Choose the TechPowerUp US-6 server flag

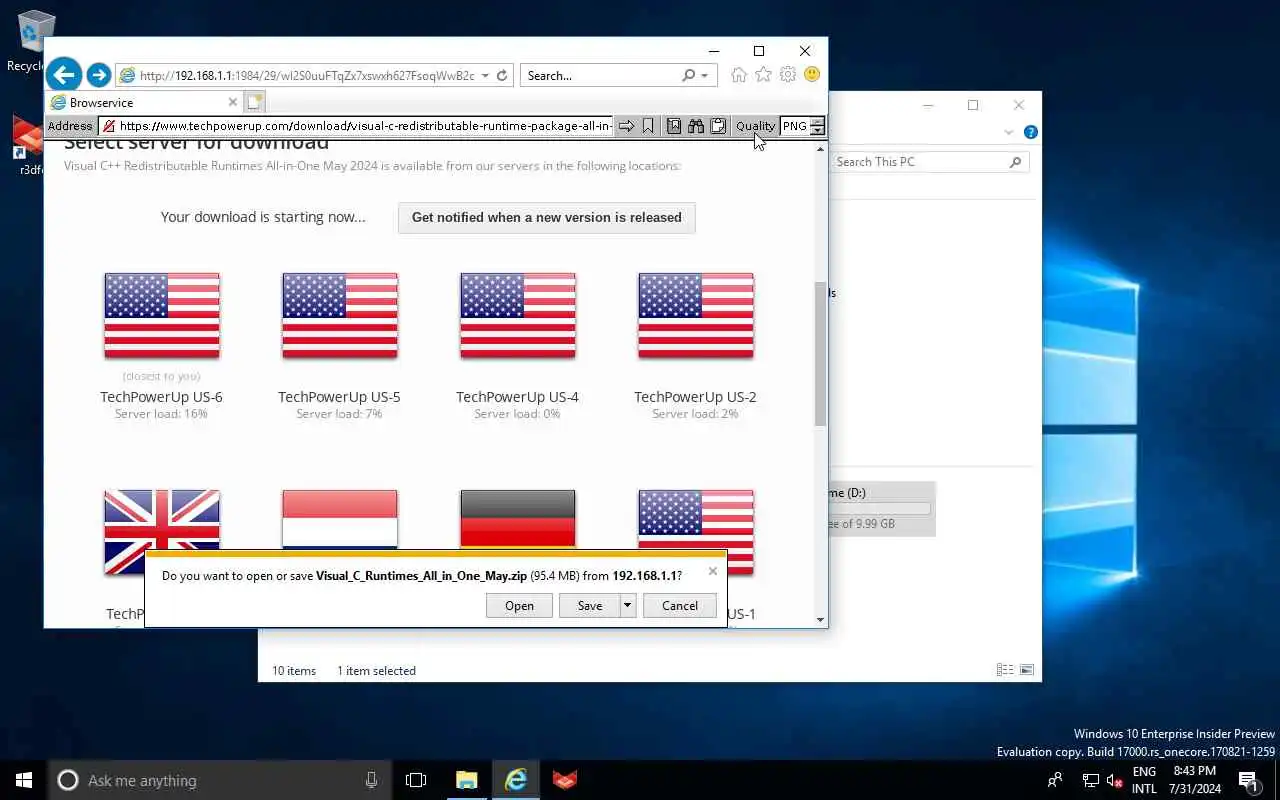click(162, 315)
